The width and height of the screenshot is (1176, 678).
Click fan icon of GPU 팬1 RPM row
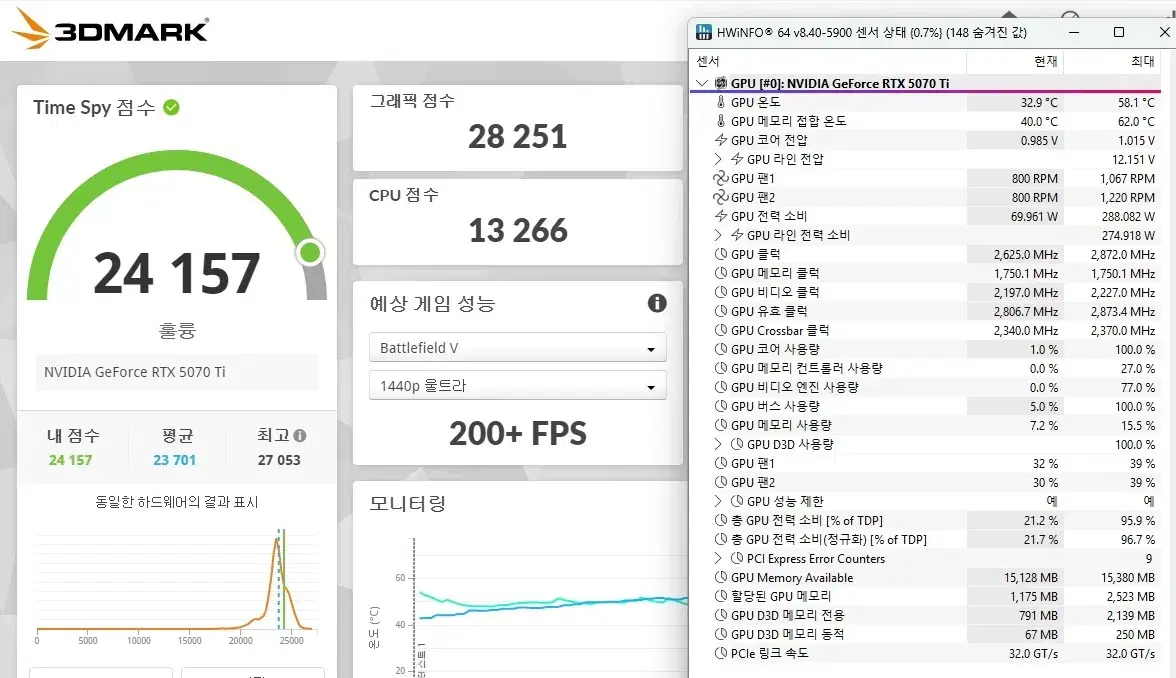point(721,178)
